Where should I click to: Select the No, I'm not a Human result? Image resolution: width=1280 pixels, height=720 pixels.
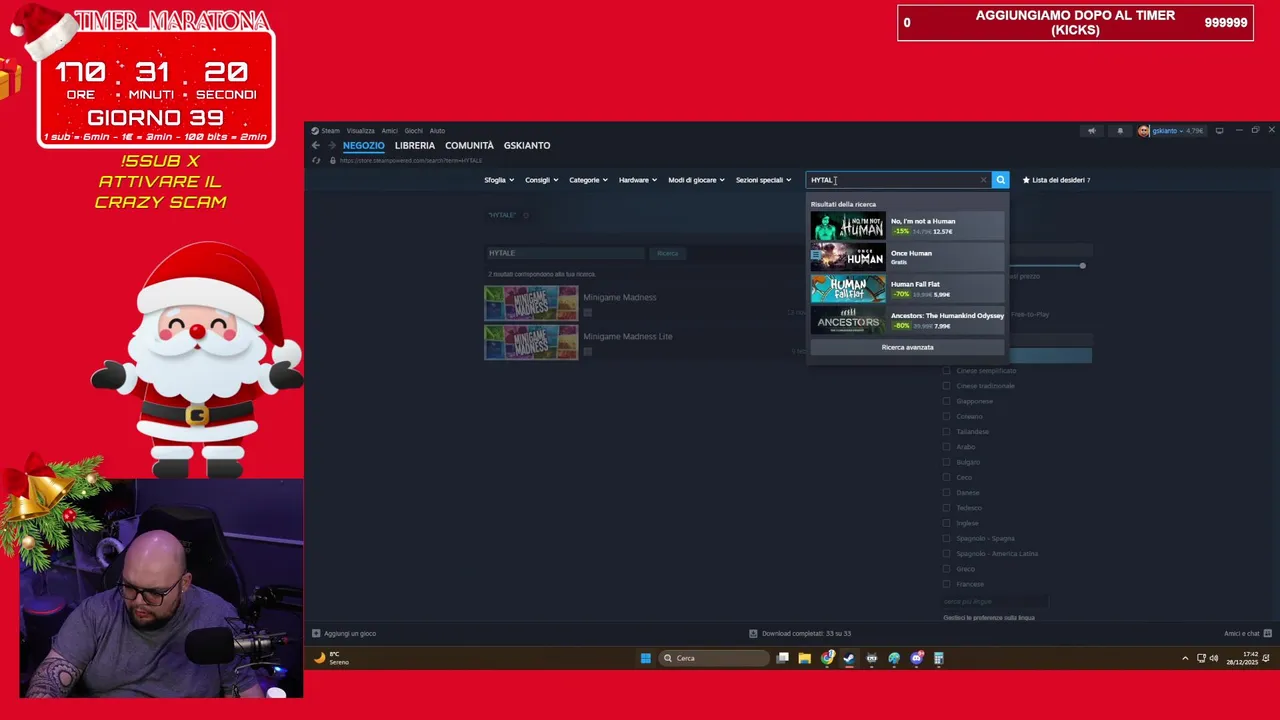click(907, 226)
